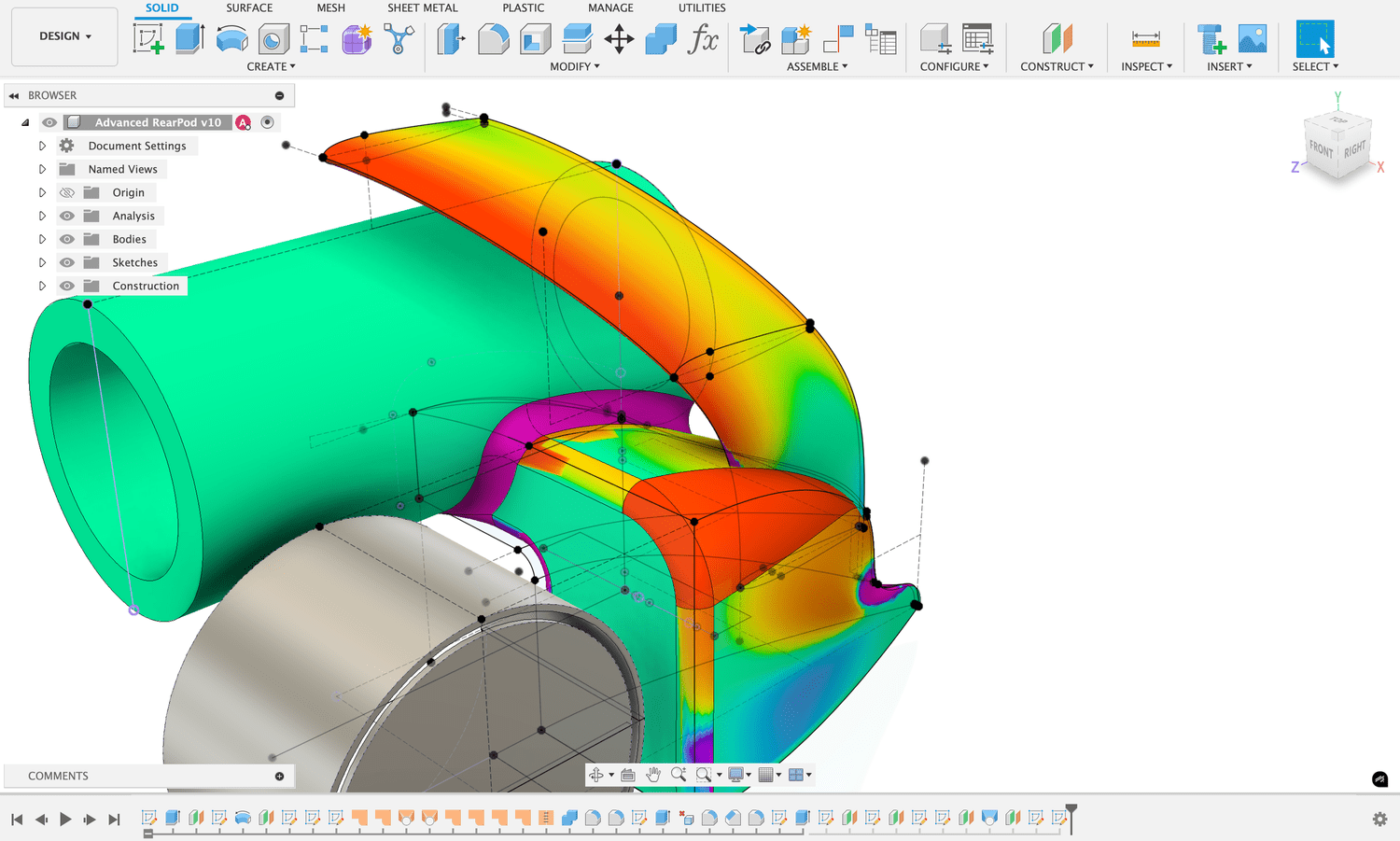The width and height of the screenshot is (1400, 841).
Task: Start a new sketch with Create Sketch
Action: pyautogui.click(x=149, y=39)
